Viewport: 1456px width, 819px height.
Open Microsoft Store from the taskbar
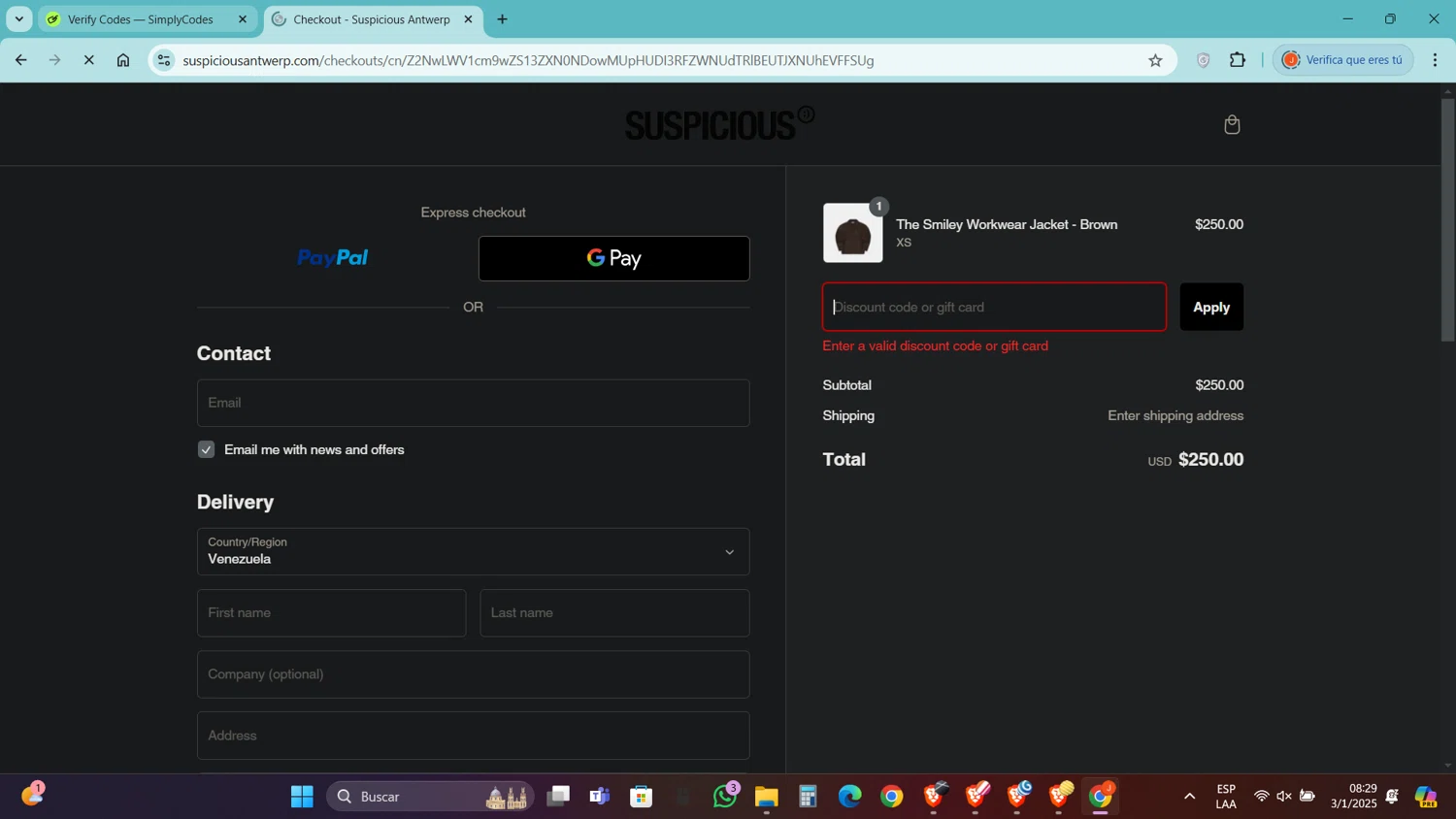642,797
